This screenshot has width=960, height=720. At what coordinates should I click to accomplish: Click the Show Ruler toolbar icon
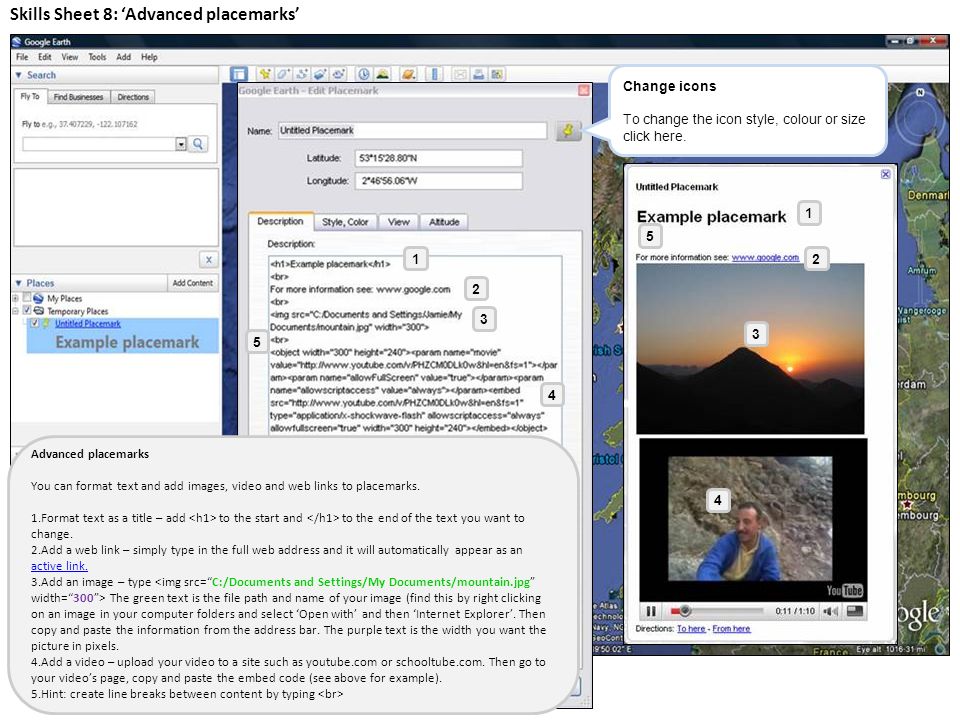tap(435, 74)
